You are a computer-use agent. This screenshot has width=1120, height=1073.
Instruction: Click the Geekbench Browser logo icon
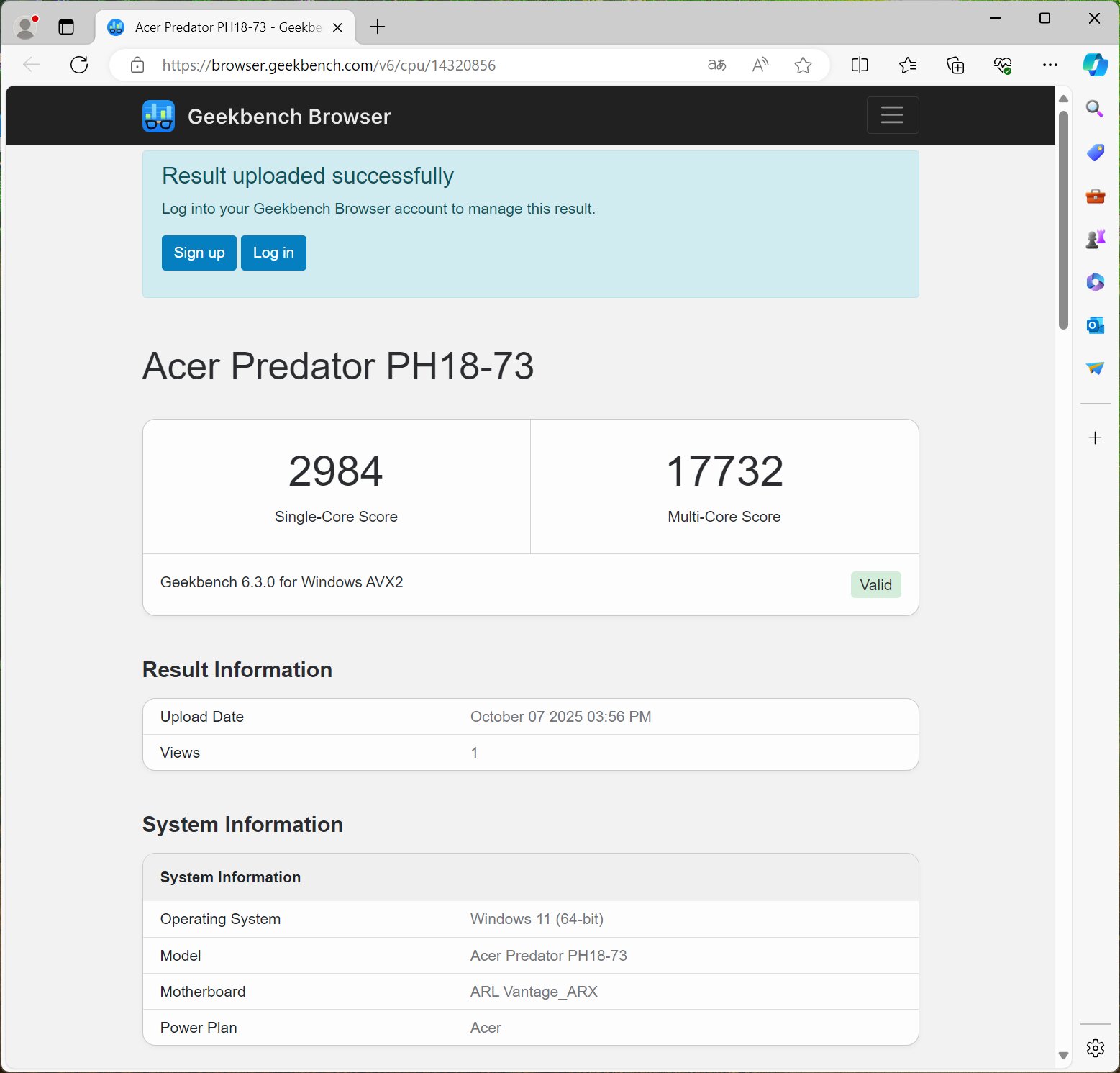click(x=158, y=116)
